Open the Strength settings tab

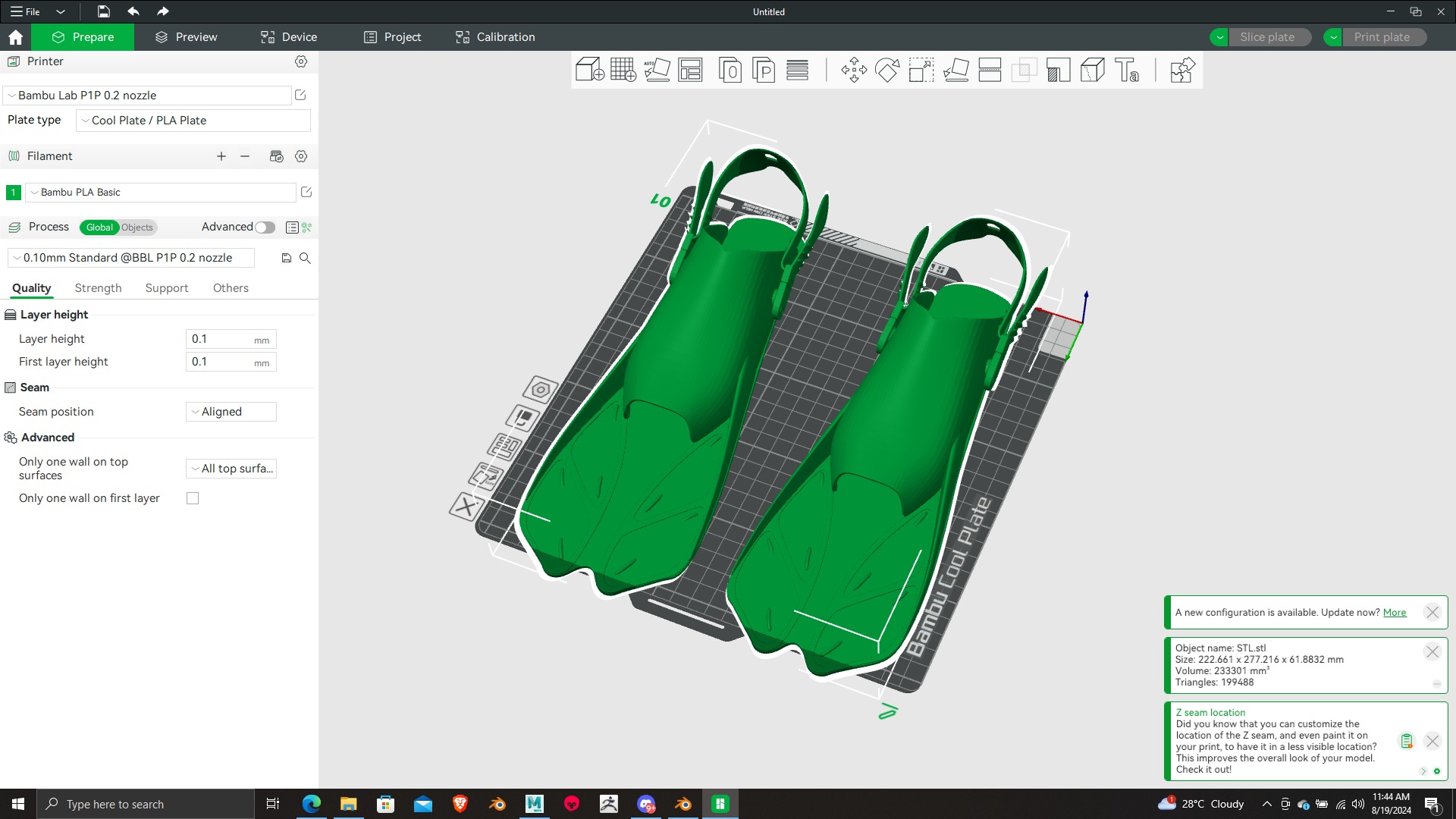click(x=98, y=288)
